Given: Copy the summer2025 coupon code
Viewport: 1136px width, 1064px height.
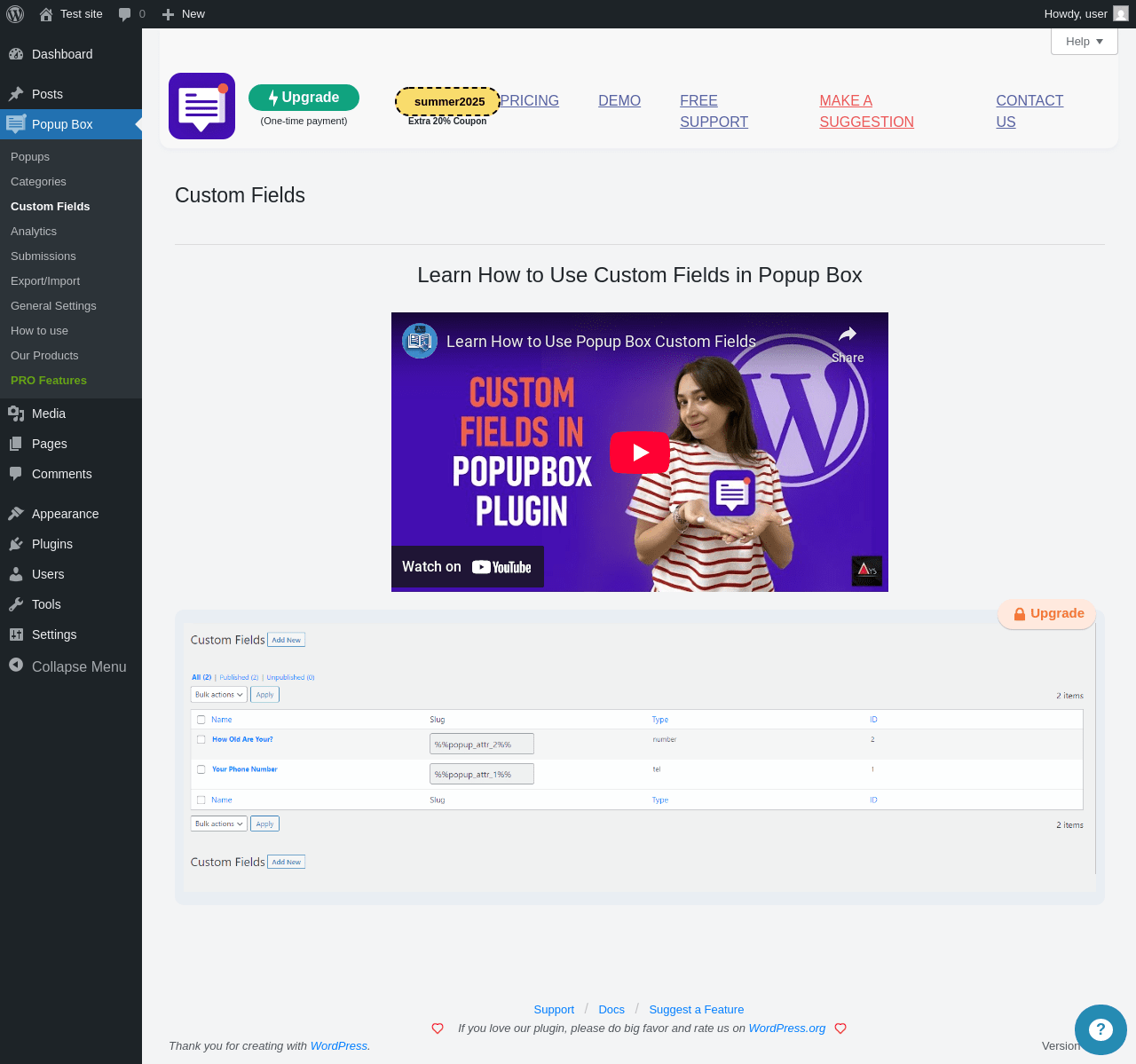Looking at the screenshot, I should coord(448,101).
